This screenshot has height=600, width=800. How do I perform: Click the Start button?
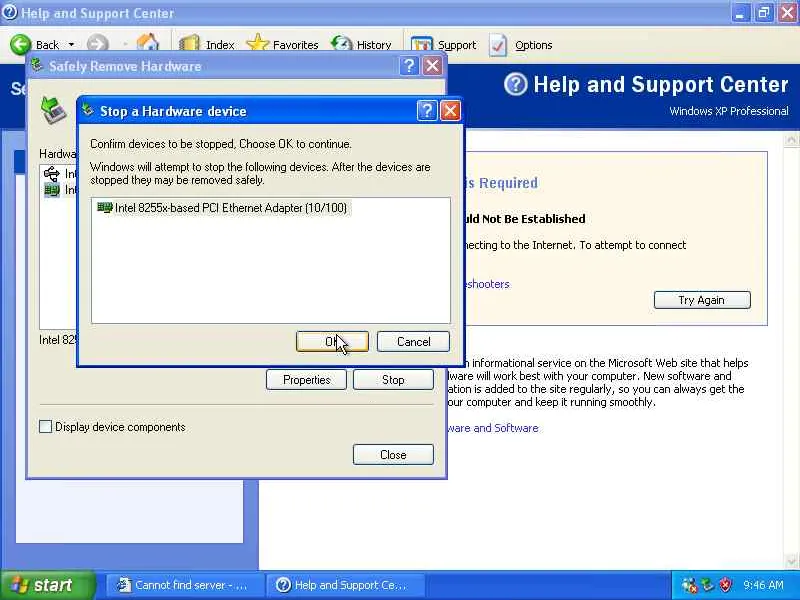coord(47,585)
